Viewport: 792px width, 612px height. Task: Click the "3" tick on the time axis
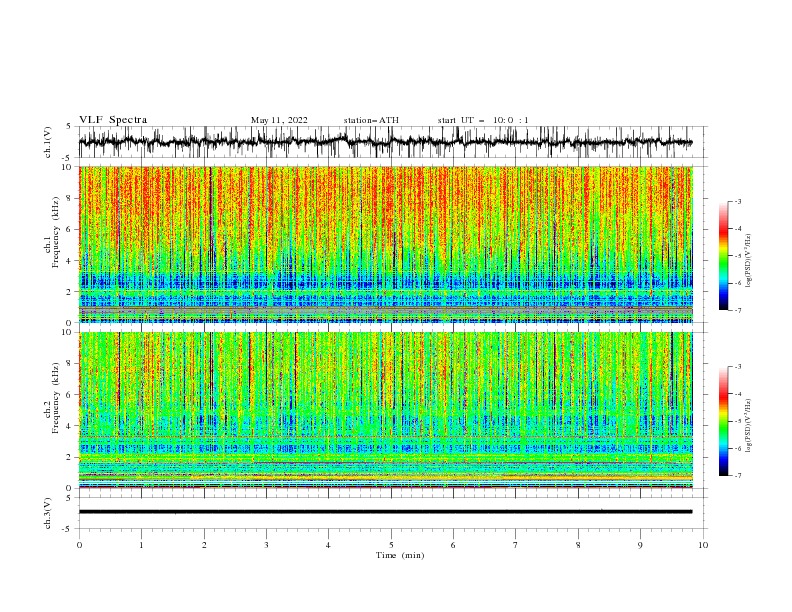[266, 545]
